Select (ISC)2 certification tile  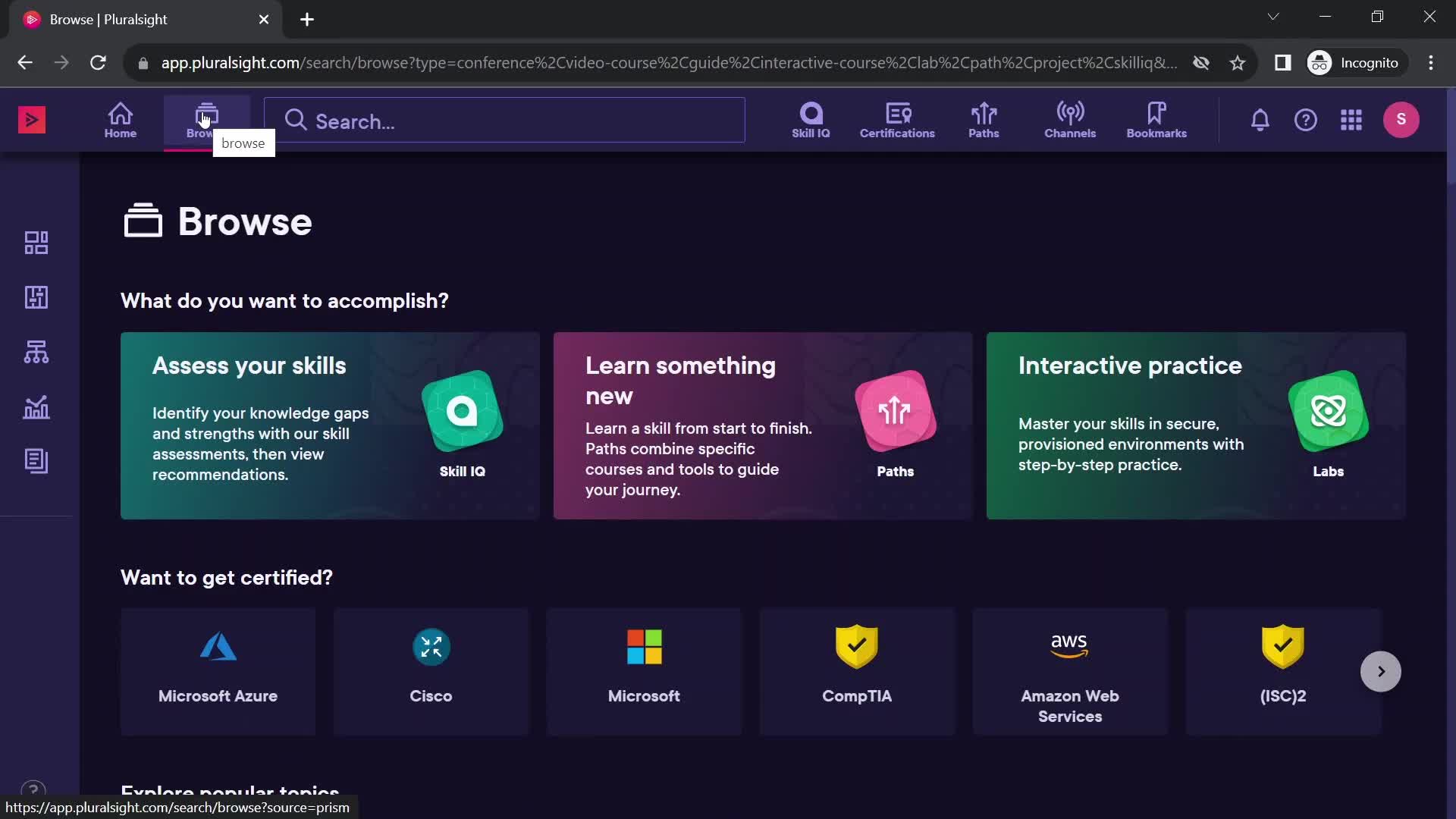pyautogui.click(x=1283, y=671)
